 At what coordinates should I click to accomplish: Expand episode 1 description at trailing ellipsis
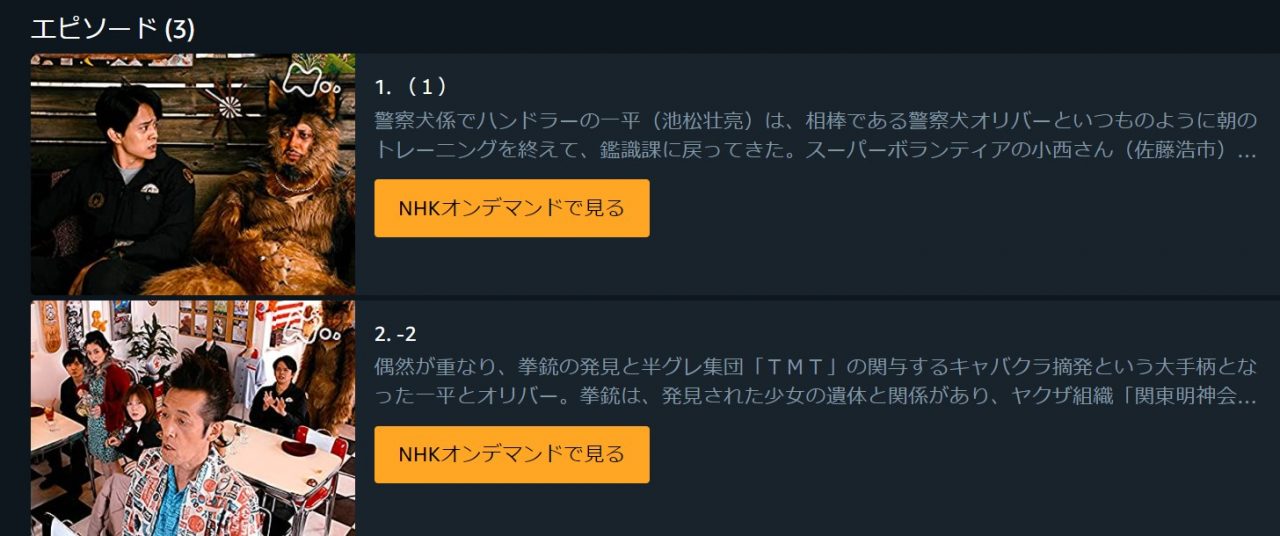pos(1247,152)
